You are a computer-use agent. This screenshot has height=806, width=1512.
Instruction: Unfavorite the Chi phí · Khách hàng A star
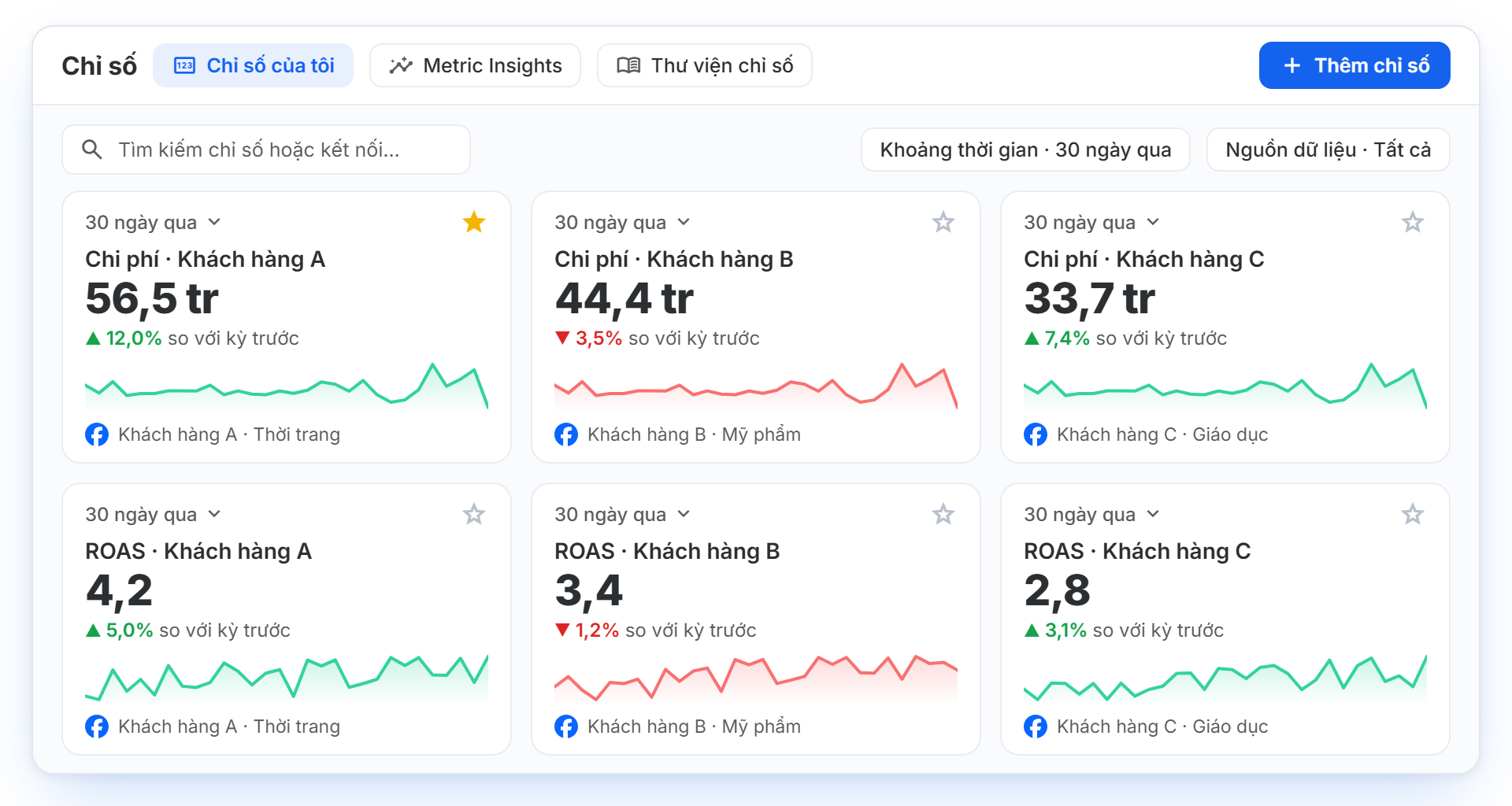coord(474,222)
